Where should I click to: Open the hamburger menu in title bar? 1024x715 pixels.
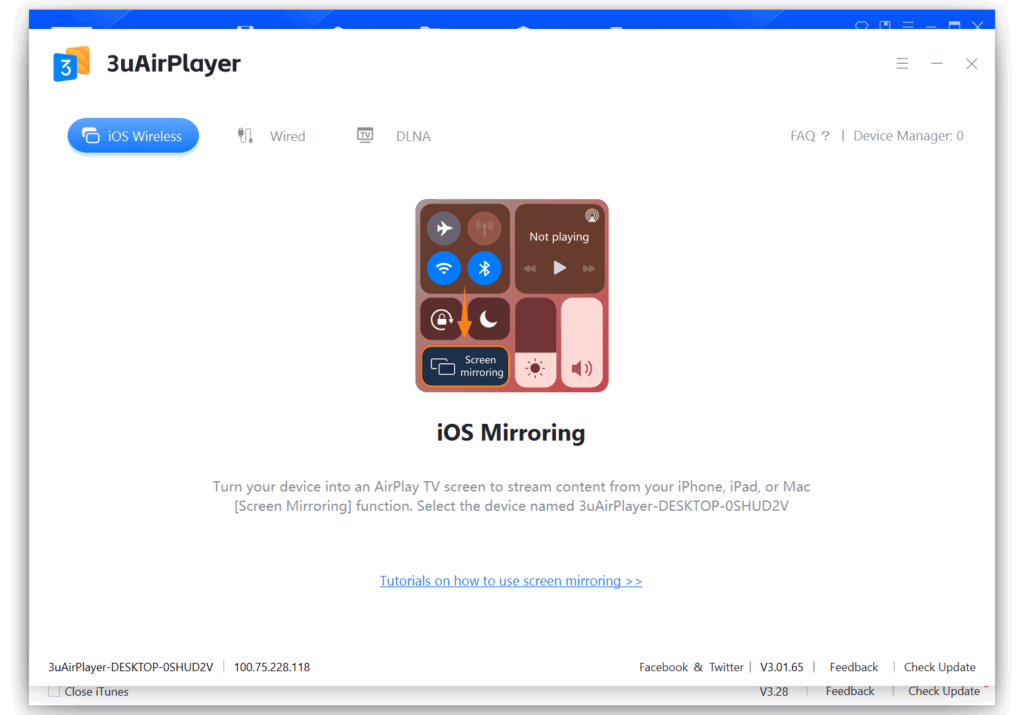click(902, 64)
